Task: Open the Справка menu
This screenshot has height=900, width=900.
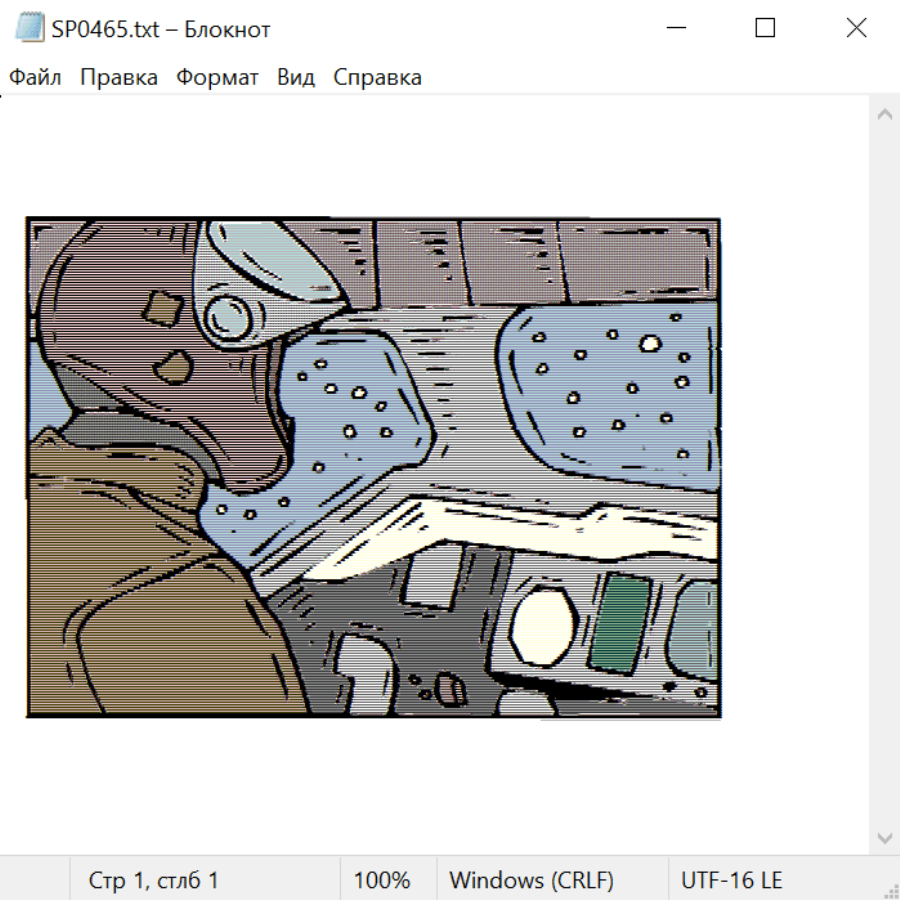Action: pyautogui.click(x=377, y=78)
